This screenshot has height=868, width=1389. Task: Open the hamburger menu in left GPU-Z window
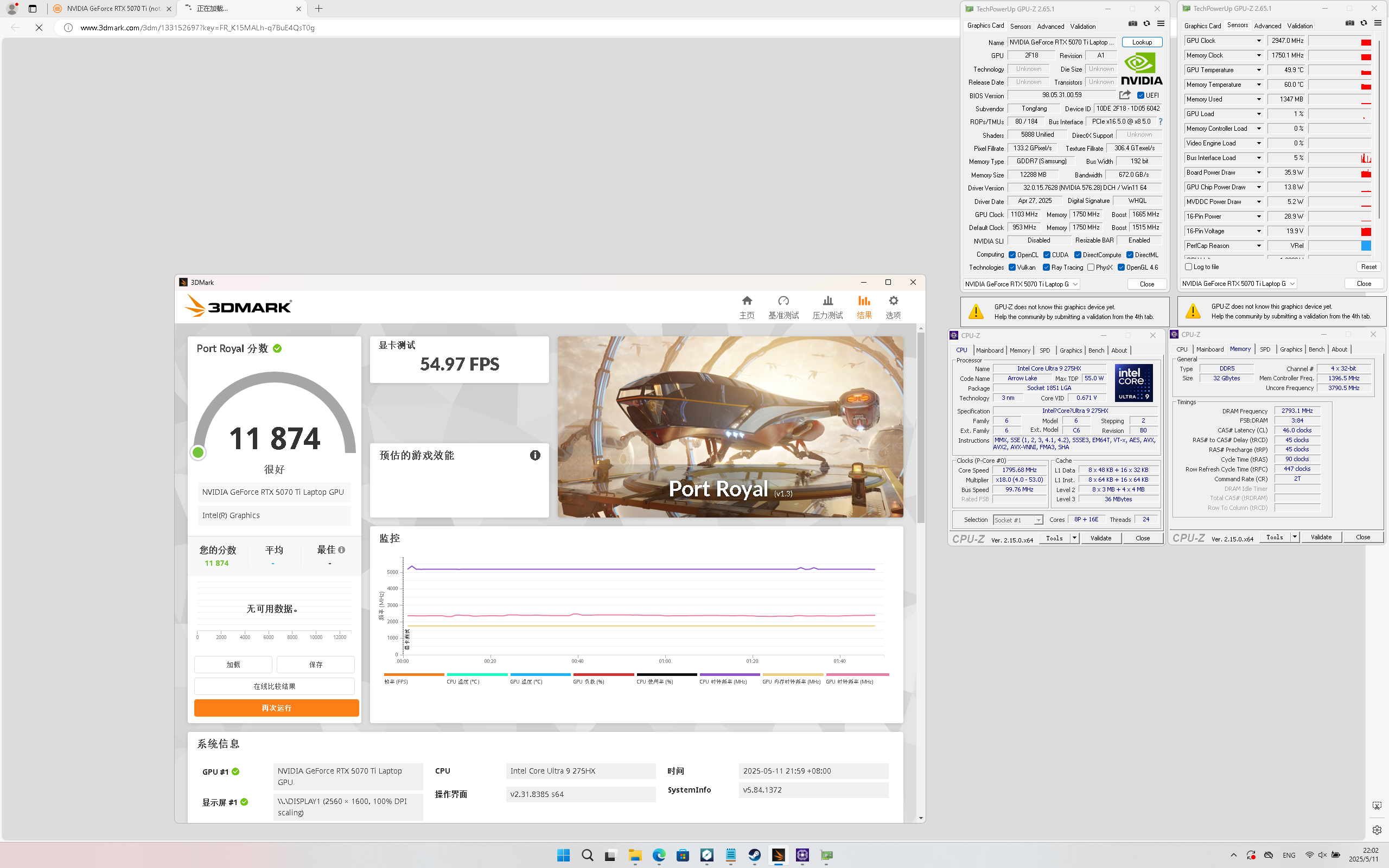coord(1161,23)
